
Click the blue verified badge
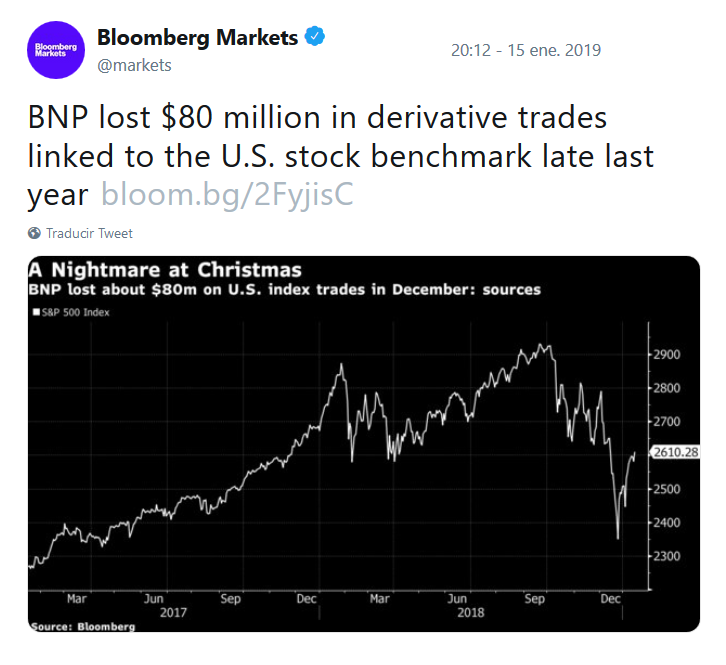click(x=315, y=38)
